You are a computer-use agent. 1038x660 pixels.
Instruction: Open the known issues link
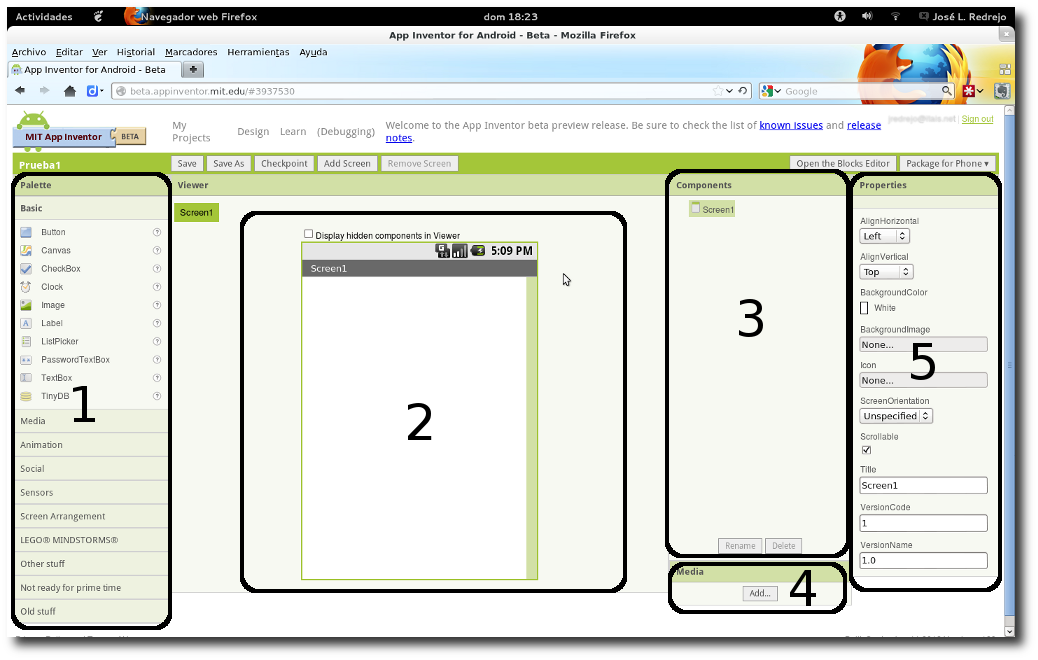click(791, 125)
